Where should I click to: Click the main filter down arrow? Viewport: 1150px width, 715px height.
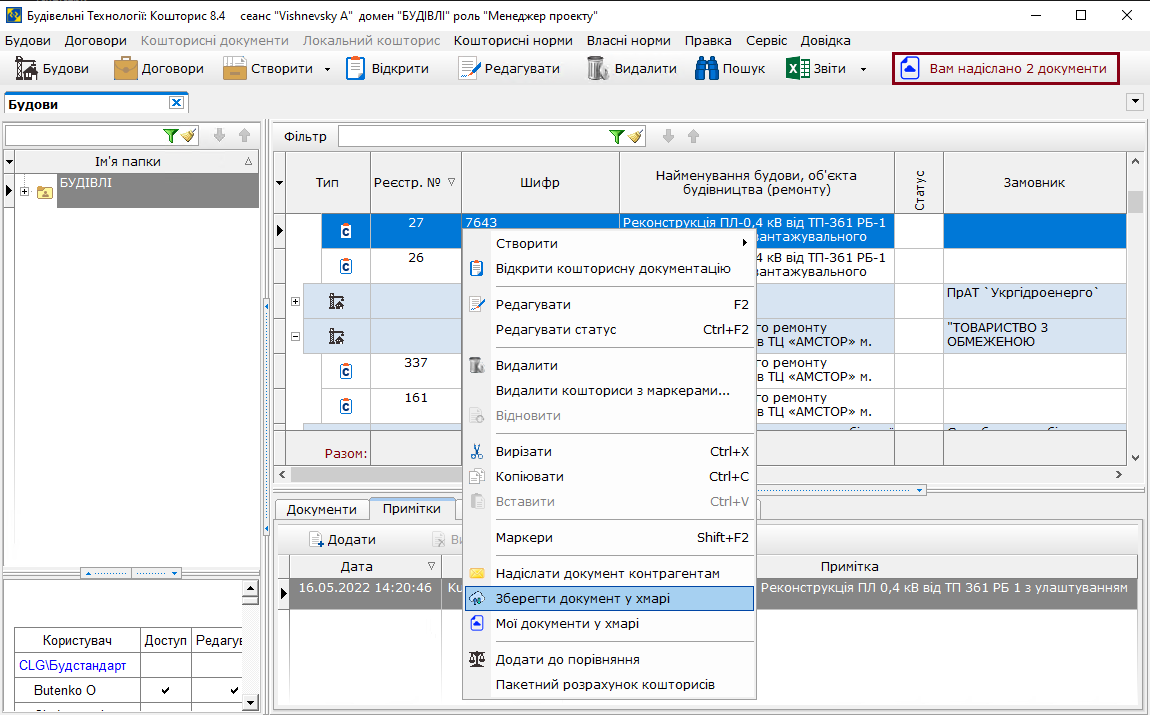tap(668, 136)
